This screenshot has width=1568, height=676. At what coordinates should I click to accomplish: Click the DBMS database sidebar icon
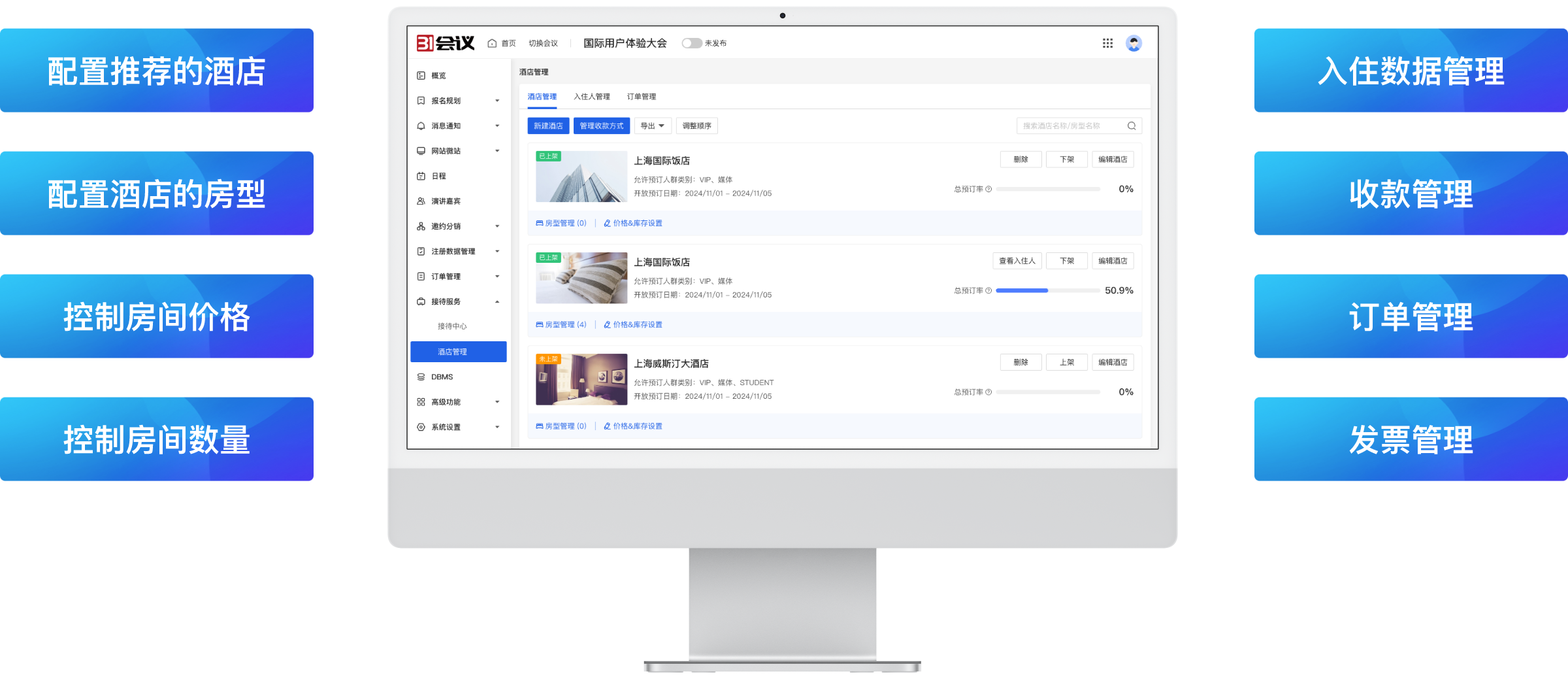point(421,377)
